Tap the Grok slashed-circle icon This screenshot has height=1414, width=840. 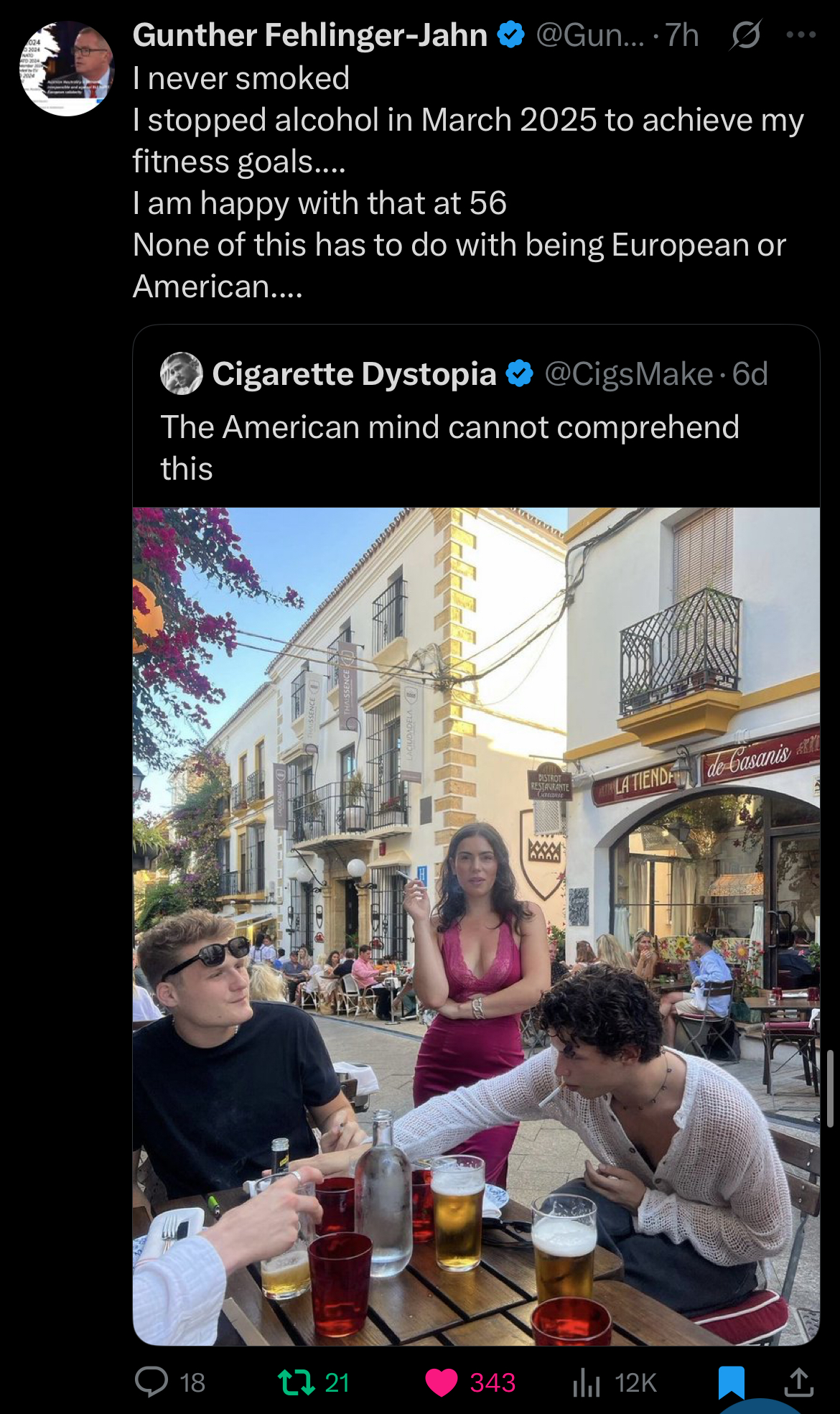tap(746, 34)
